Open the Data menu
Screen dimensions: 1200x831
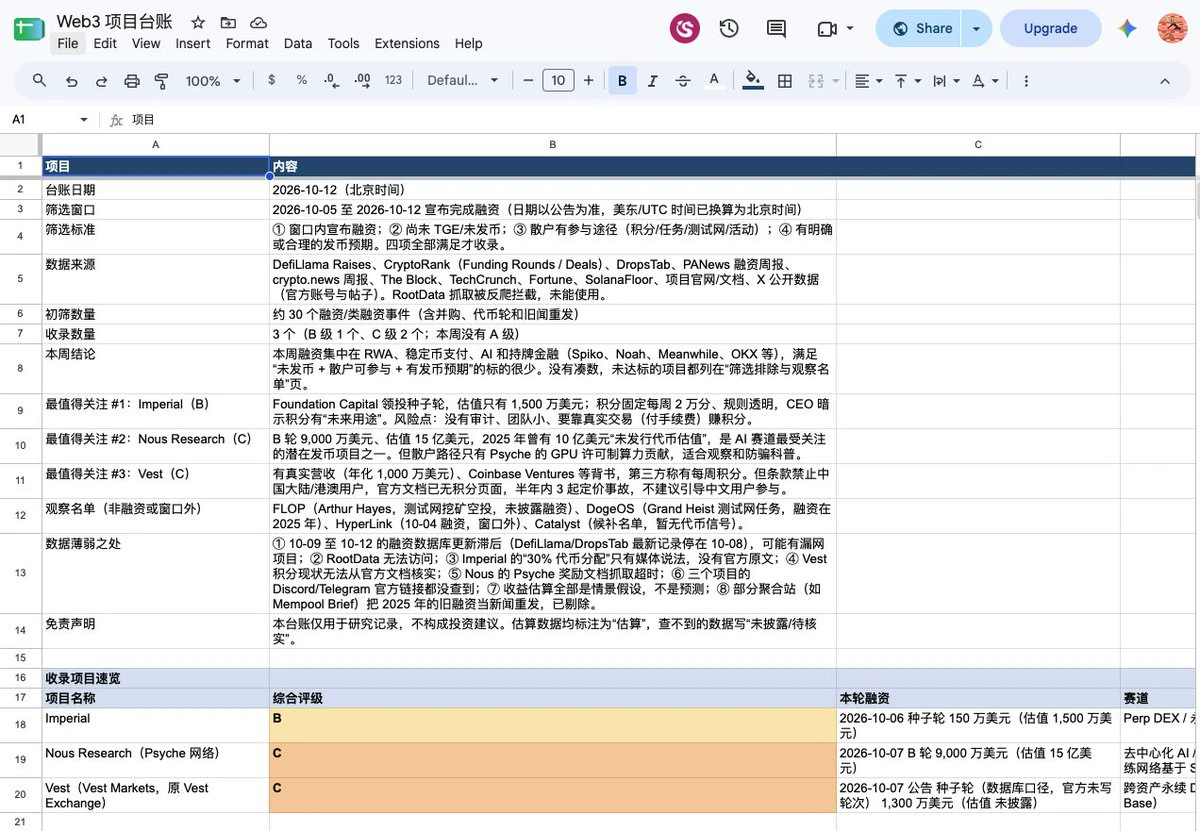point(298,43)
